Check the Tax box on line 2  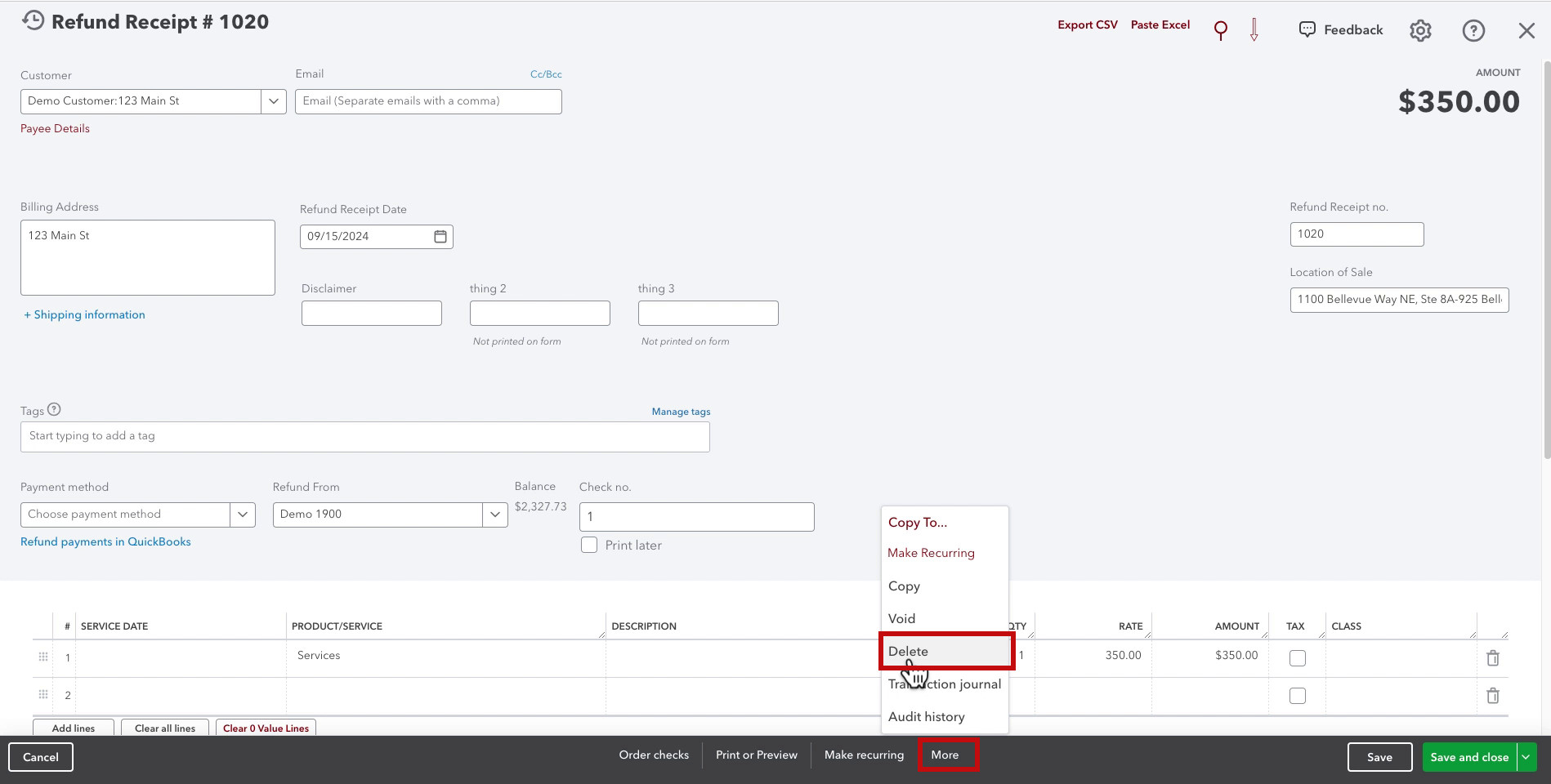pyautogui.click(x=1297, y=695)
